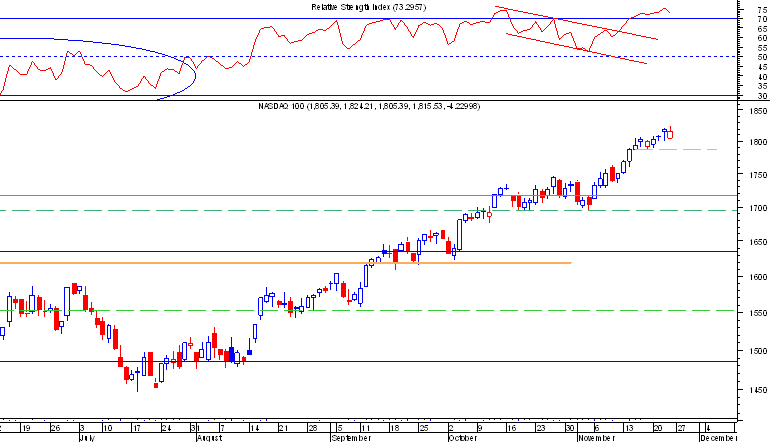Click the RSI axis value 40
The image size is (770, 442).
[x=762, y=77]
